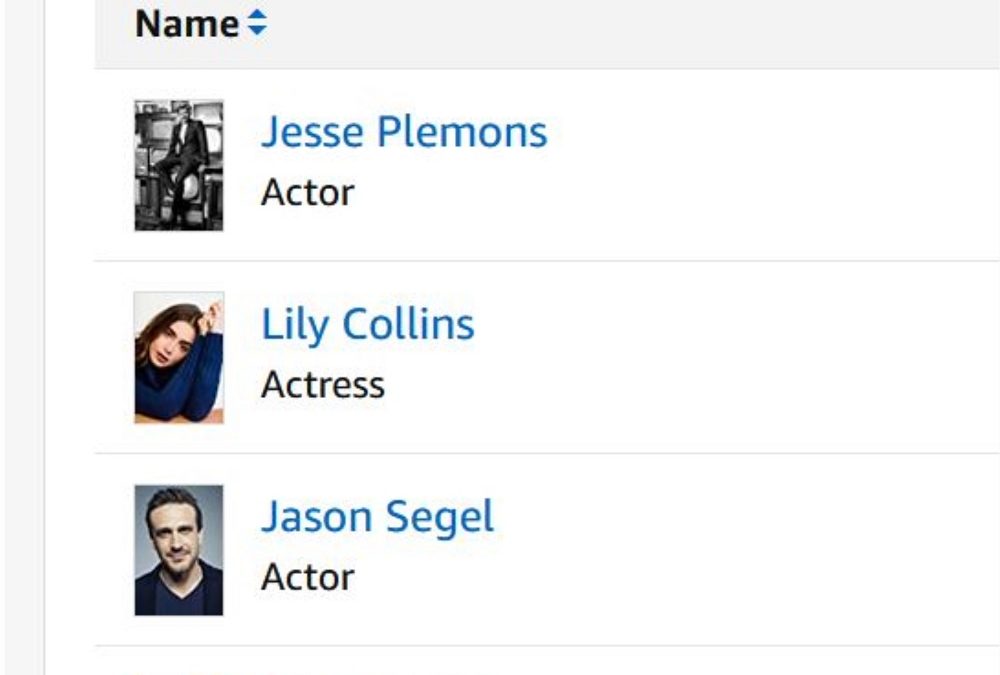
Task: Click the Name column header text
Action: tap(187, 24)
